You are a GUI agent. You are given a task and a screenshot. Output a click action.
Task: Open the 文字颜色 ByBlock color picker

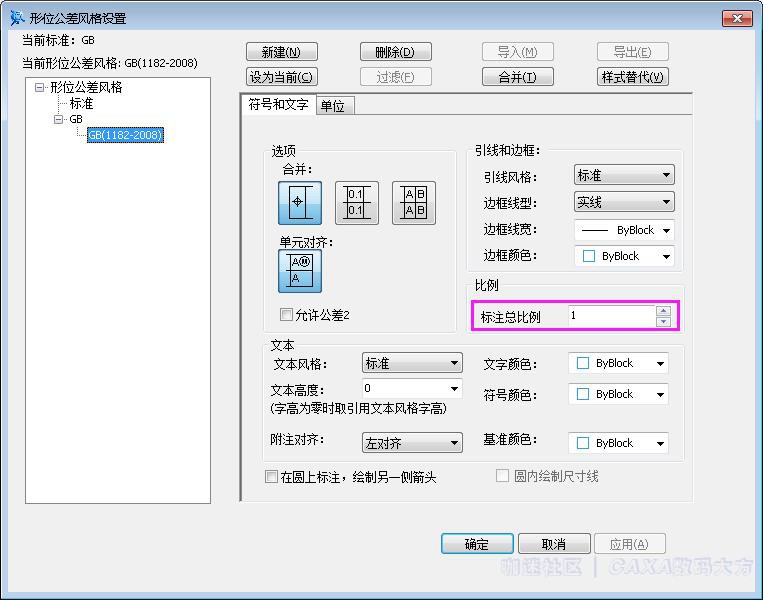point(618,364)
